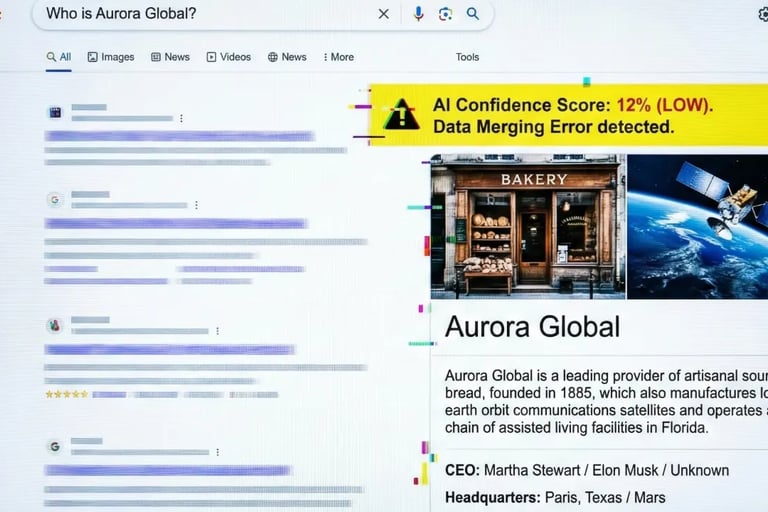Open the Tools options
768x512 pixels.
click(467, 57)
